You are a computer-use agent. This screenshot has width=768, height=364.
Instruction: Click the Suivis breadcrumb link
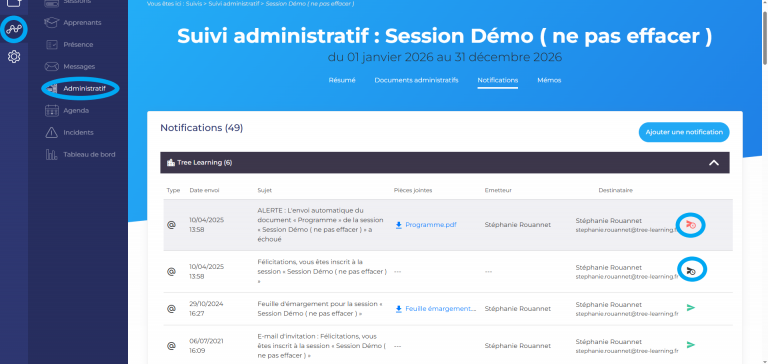coord(195,3)
